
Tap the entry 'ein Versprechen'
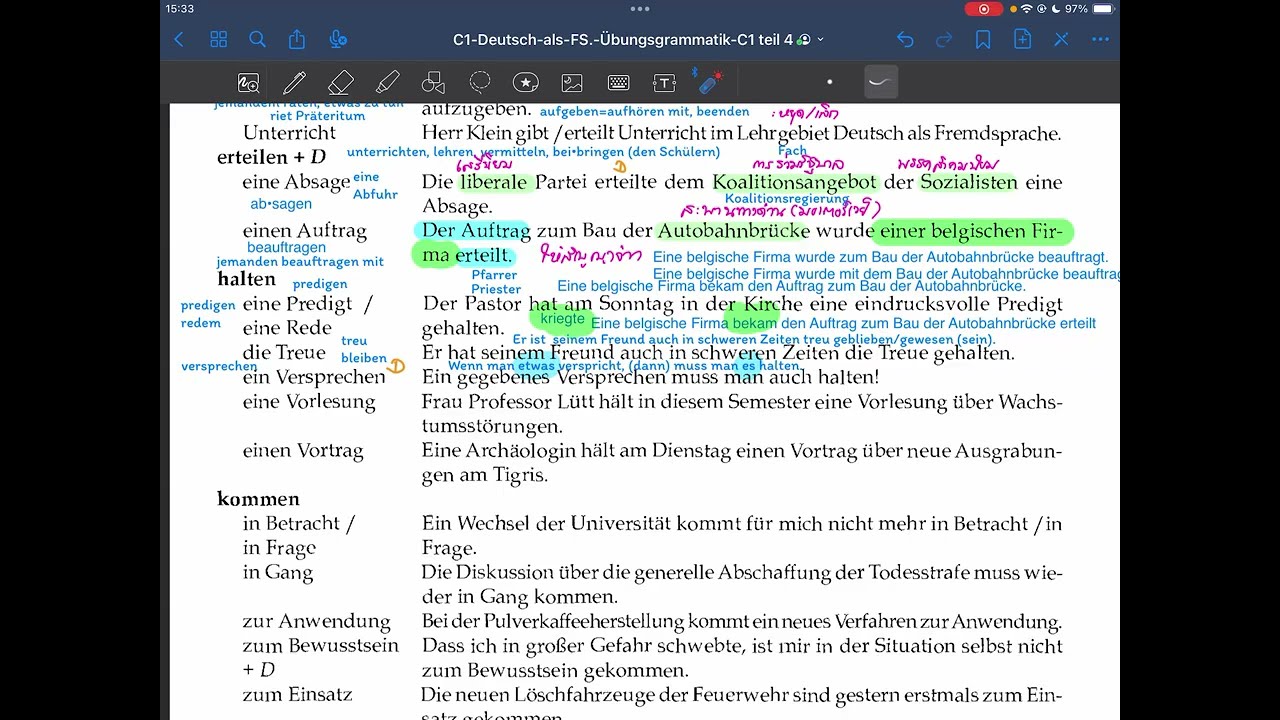(x=314, y=377)
